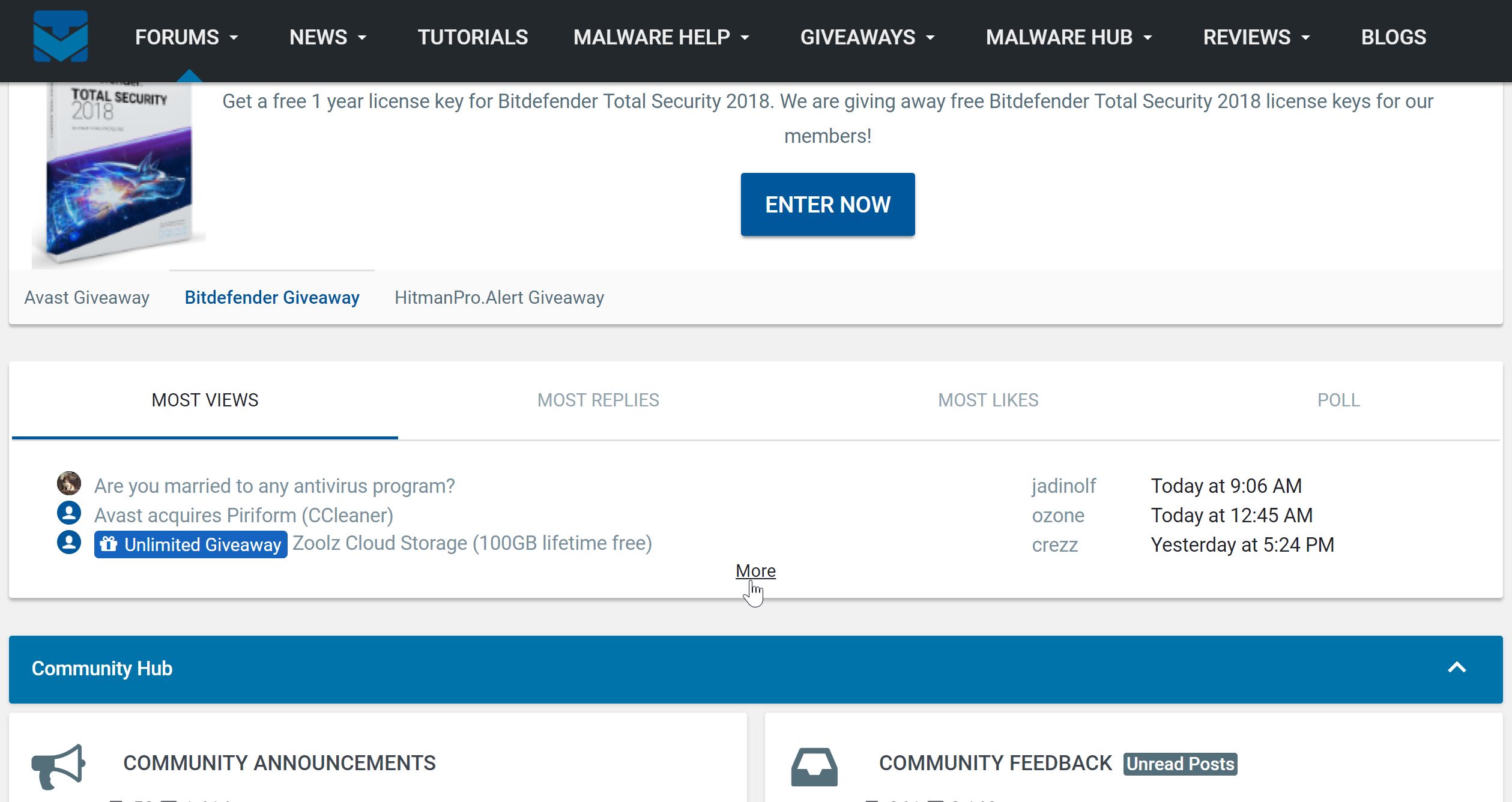The image size is (1512, 802).
Task: Click the Unlimited Giveaway gift label
Action: coord(190,544)
